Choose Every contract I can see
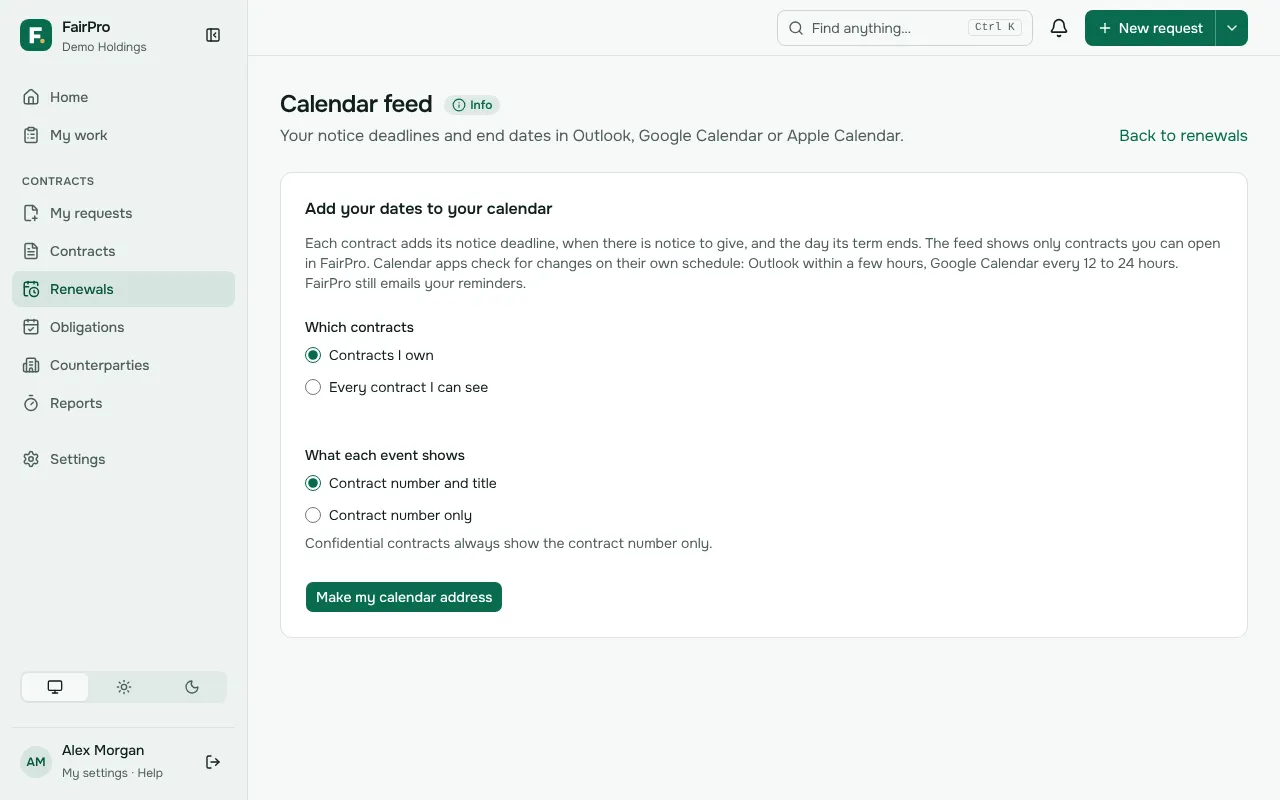Screen dimensions: 1280x800 [x=313, y=387]
